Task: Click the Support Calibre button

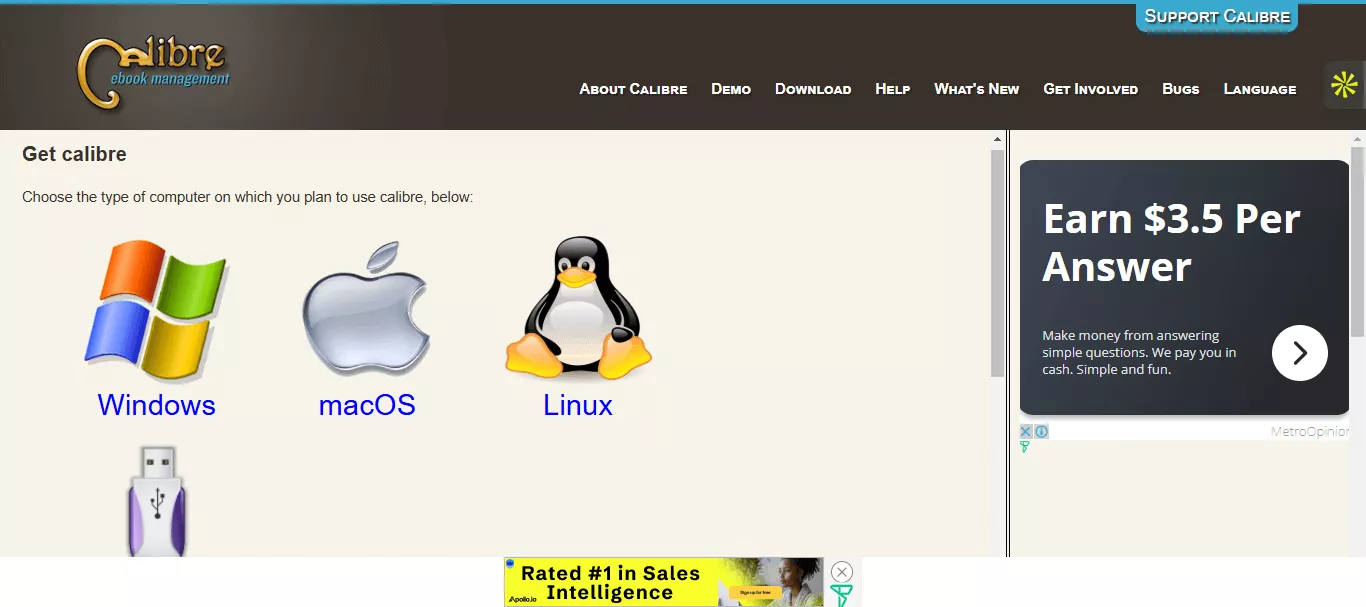Action: (x=1217, y=16)
